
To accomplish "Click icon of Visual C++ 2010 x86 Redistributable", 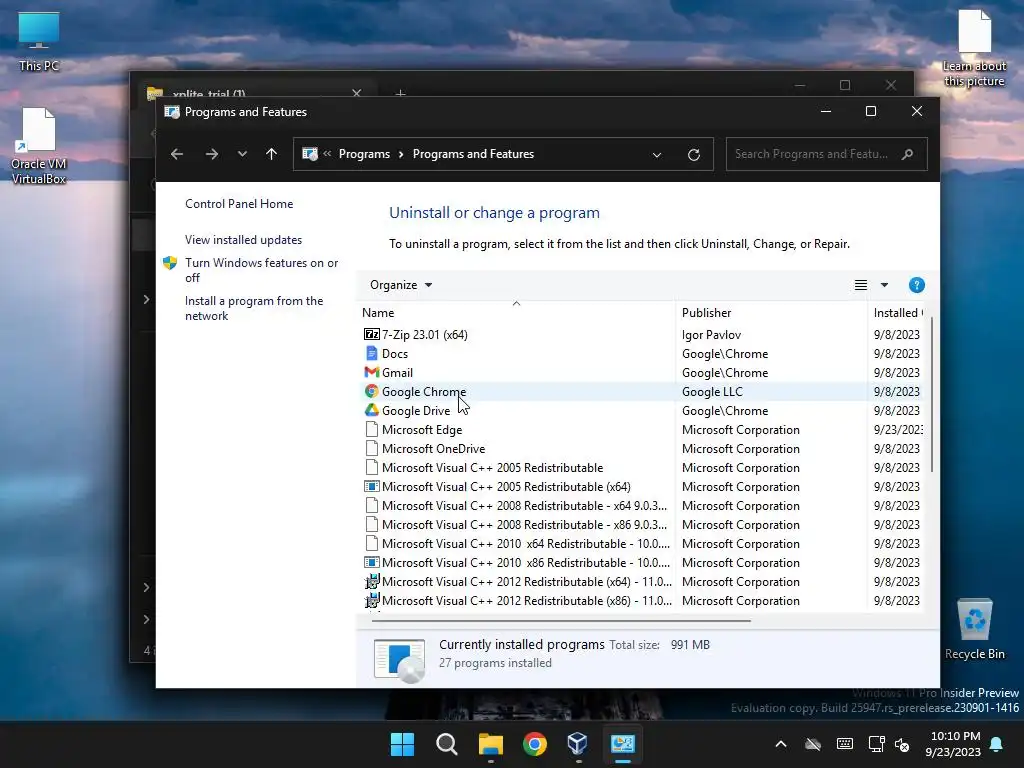I will pyautogui.click(x=372, y=562).
